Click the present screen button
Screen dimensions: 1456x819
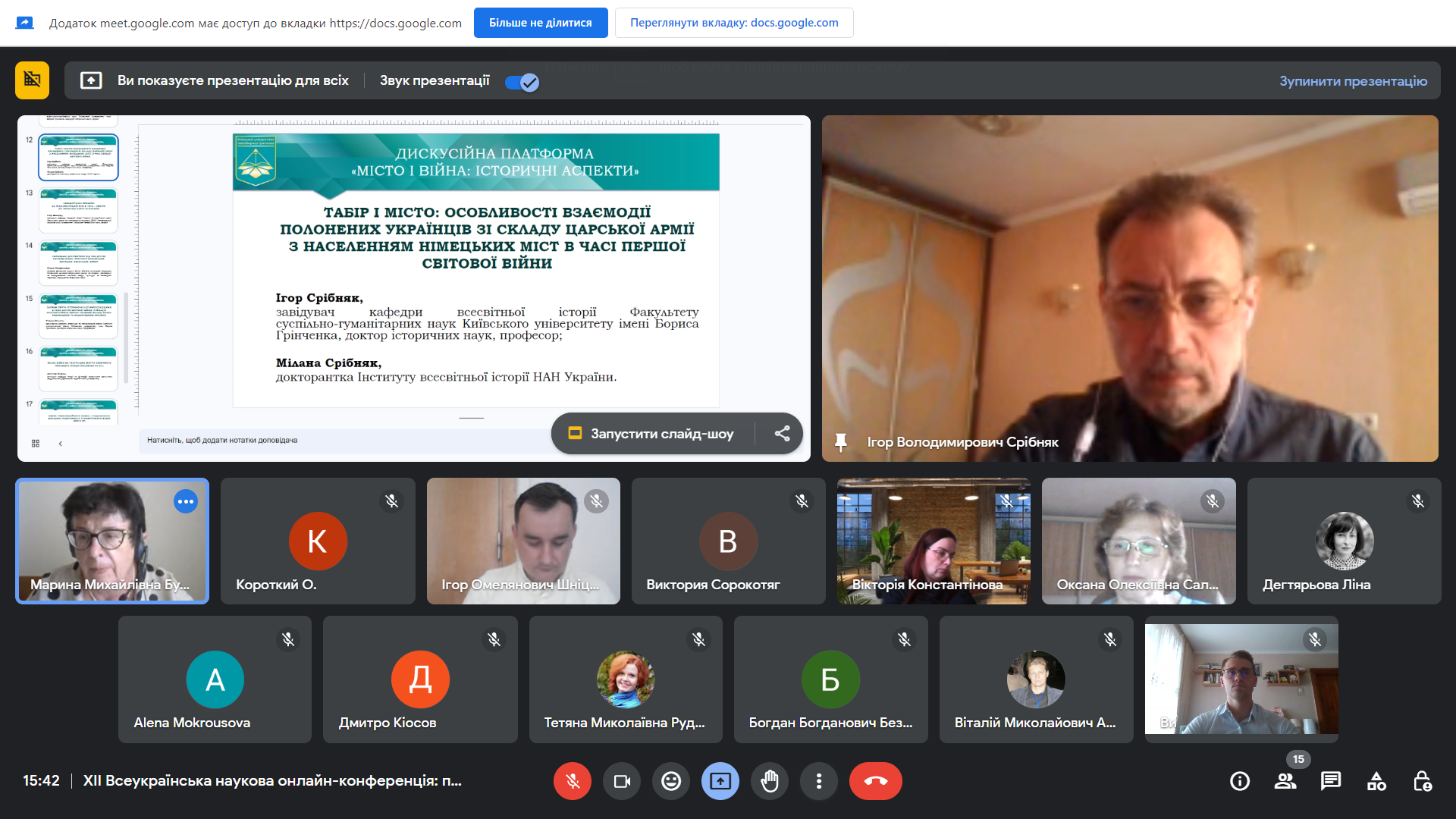coord(720,781)
